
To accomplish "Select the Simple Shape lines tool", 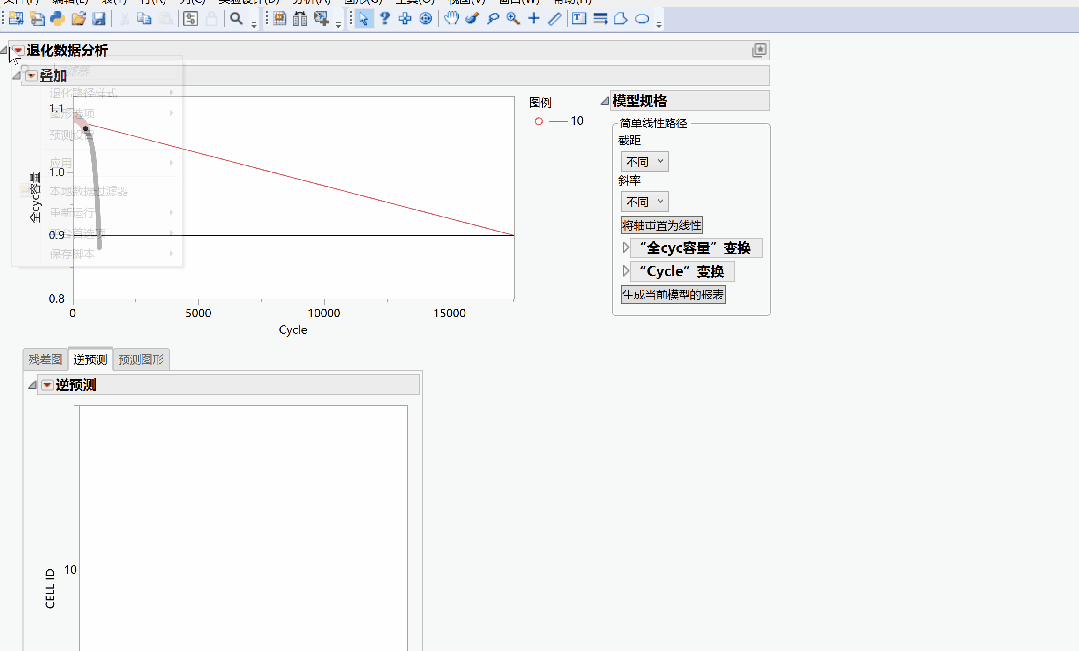I will point(600,19).
